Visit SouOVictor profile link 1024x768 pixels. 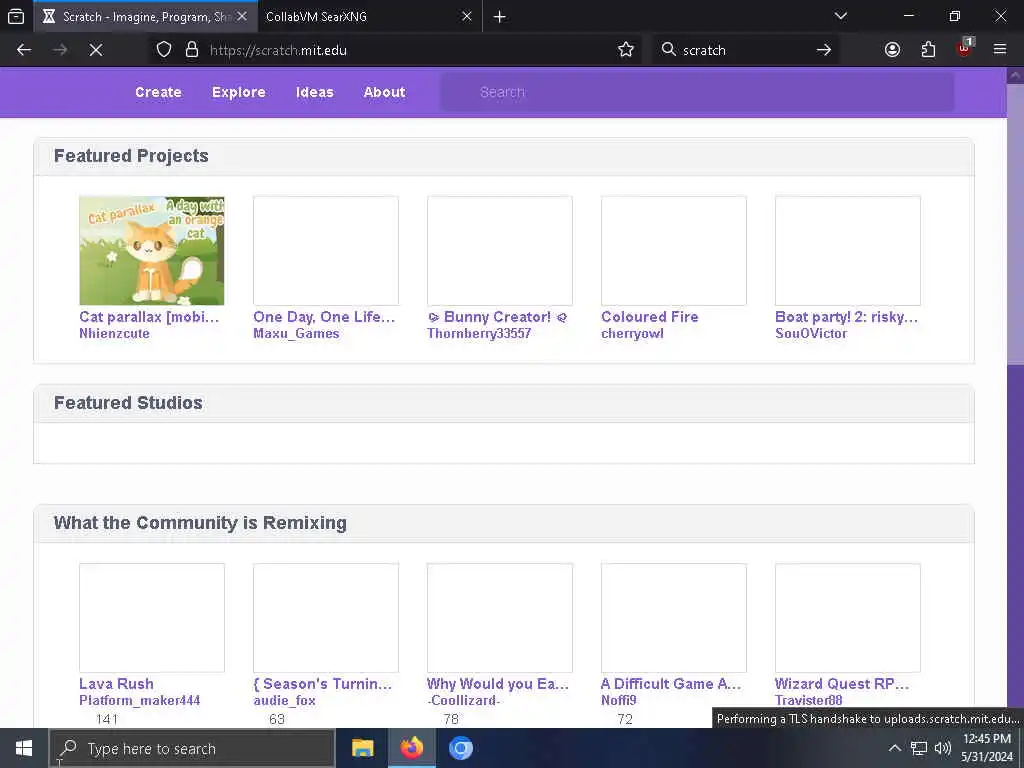pos(810,333)
